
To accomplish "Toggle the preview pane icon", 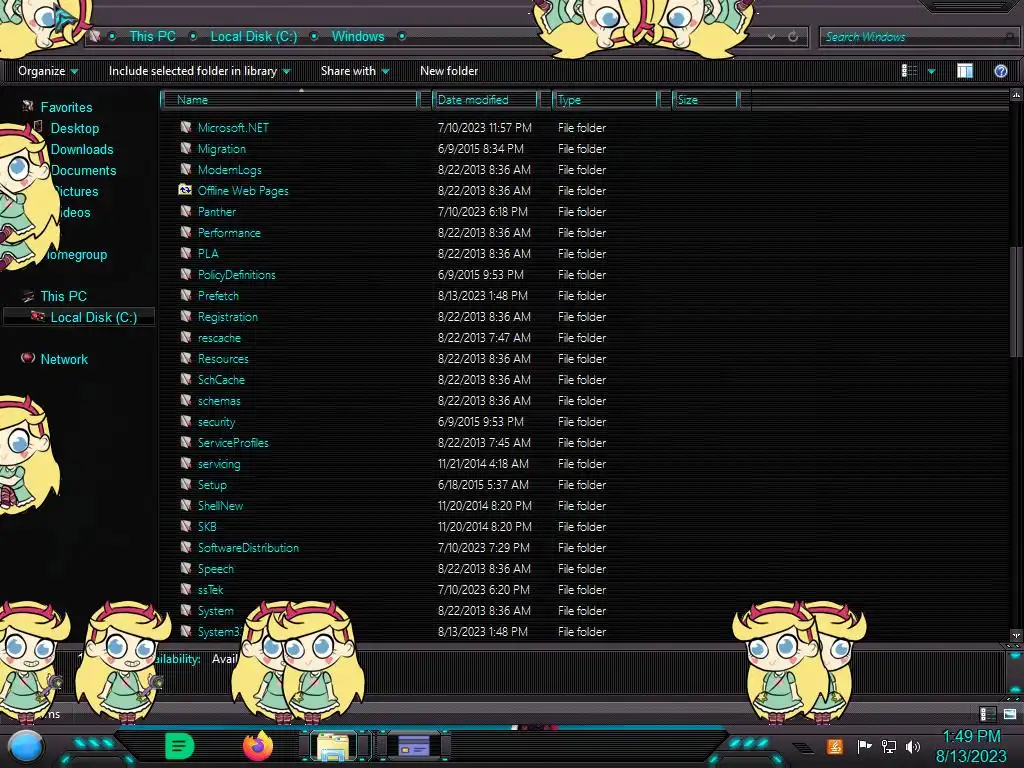I will coord(965,71).
